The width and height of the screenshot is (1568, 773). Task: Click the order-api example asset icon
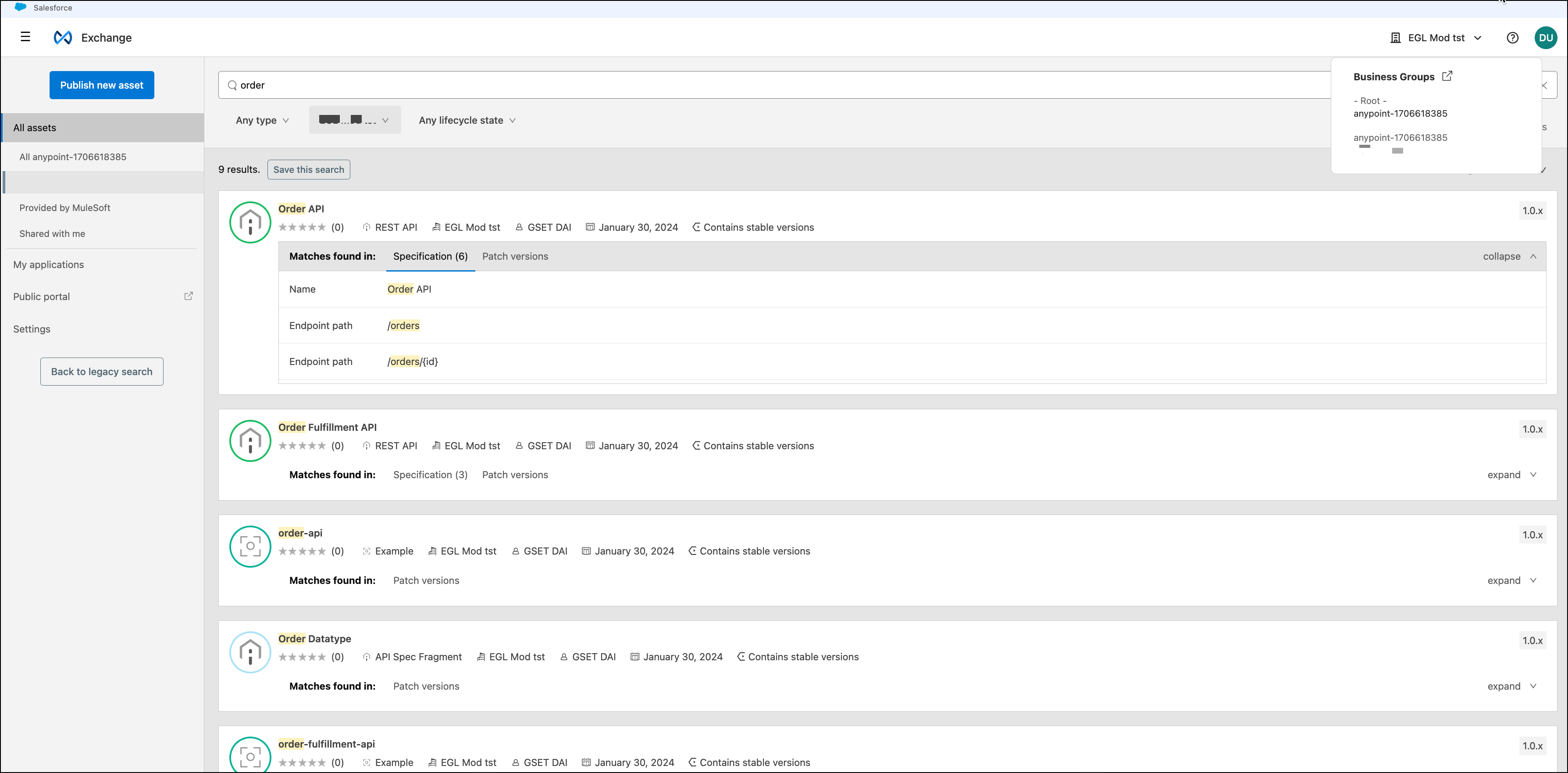[x=250, y=546]
